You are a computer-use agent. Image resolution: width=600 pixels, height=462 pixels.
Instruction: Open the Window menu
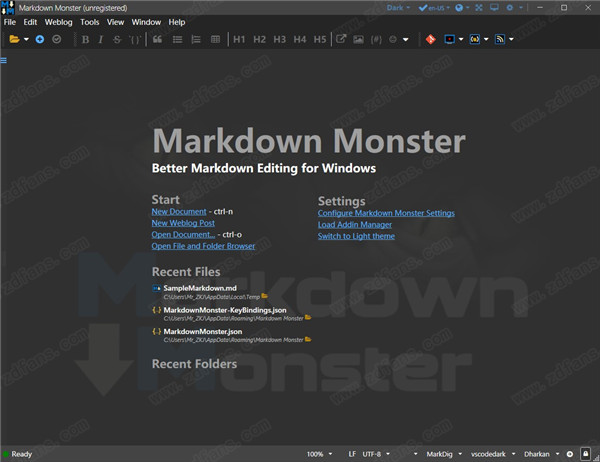click(146, 22)
